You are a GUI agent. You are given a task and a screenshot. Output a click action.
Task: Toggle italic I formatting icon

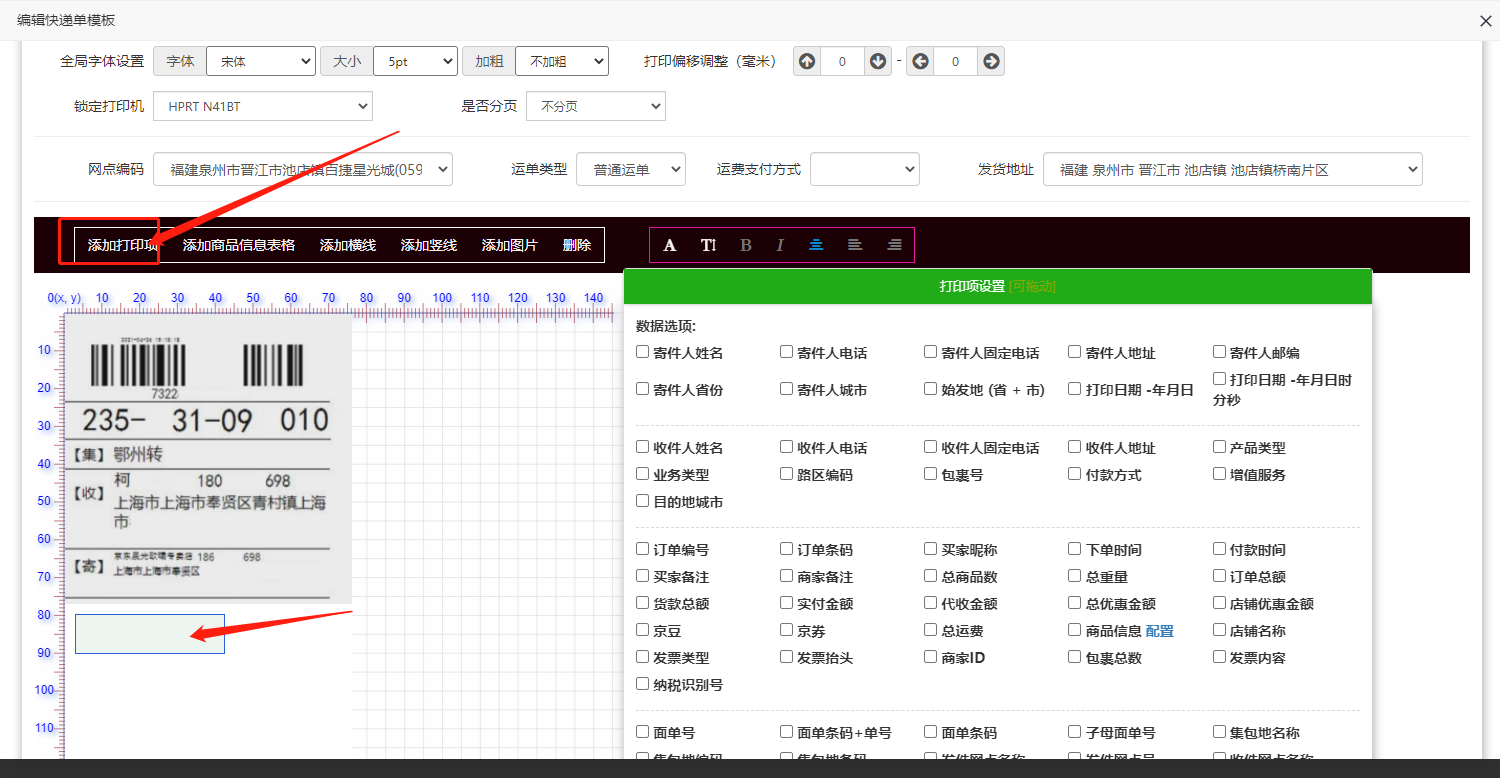point(780,245)
